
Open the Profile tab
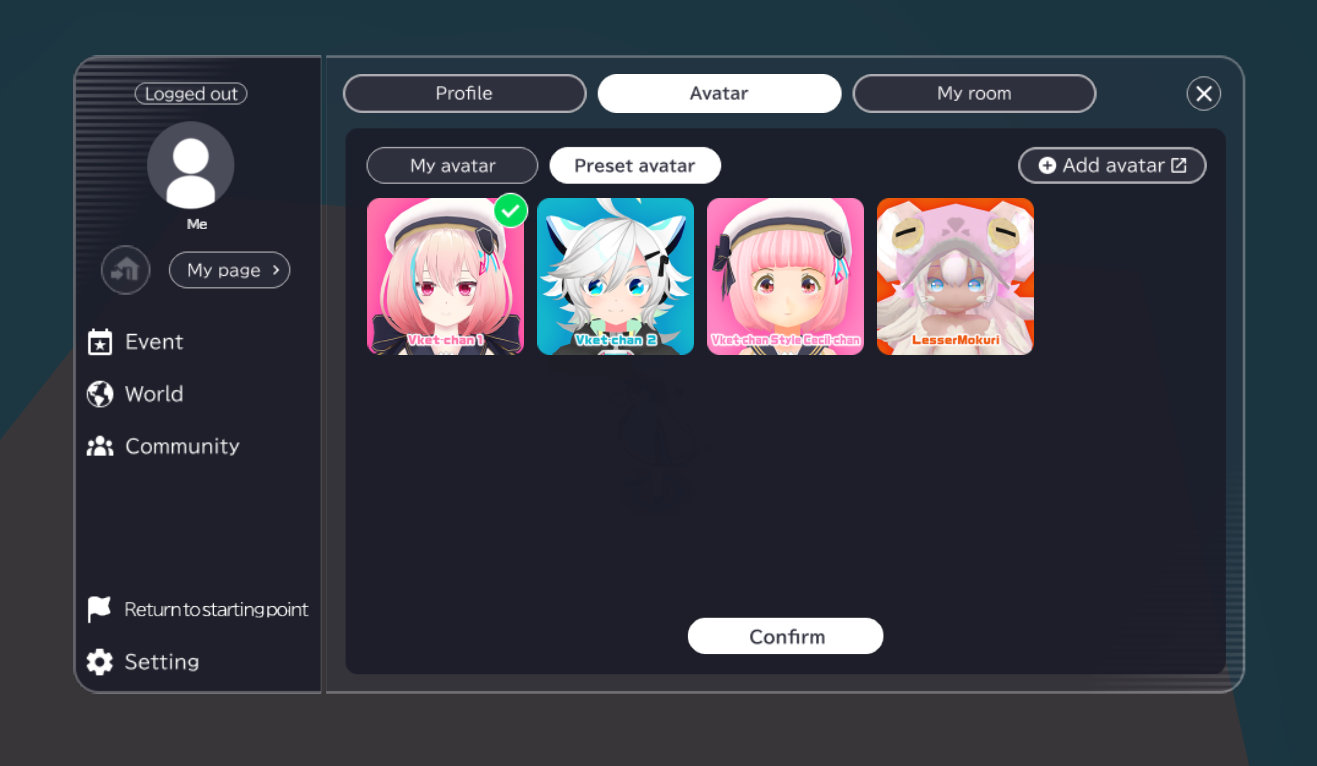click(464, 93)
